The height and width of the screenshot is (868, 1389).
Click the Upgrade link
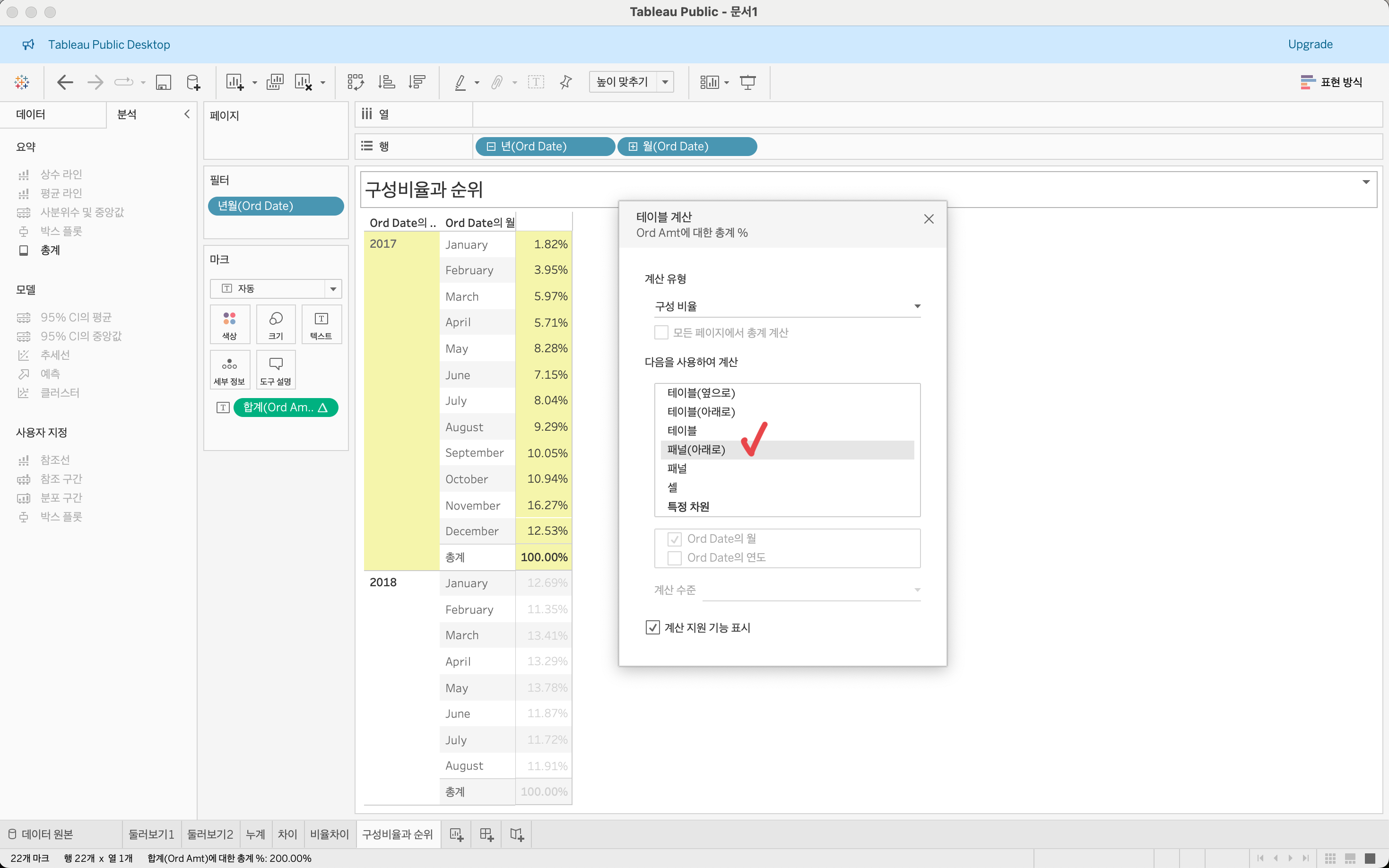point(1310,44)
